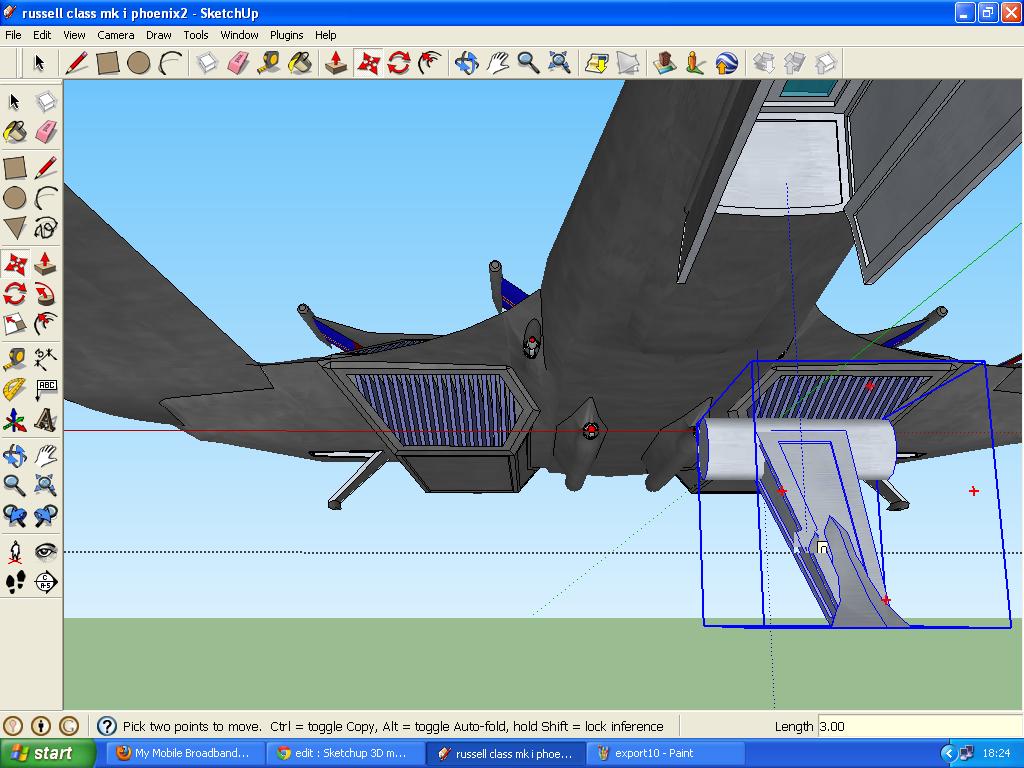Select the Section Plane tool

tap(46, 582)
